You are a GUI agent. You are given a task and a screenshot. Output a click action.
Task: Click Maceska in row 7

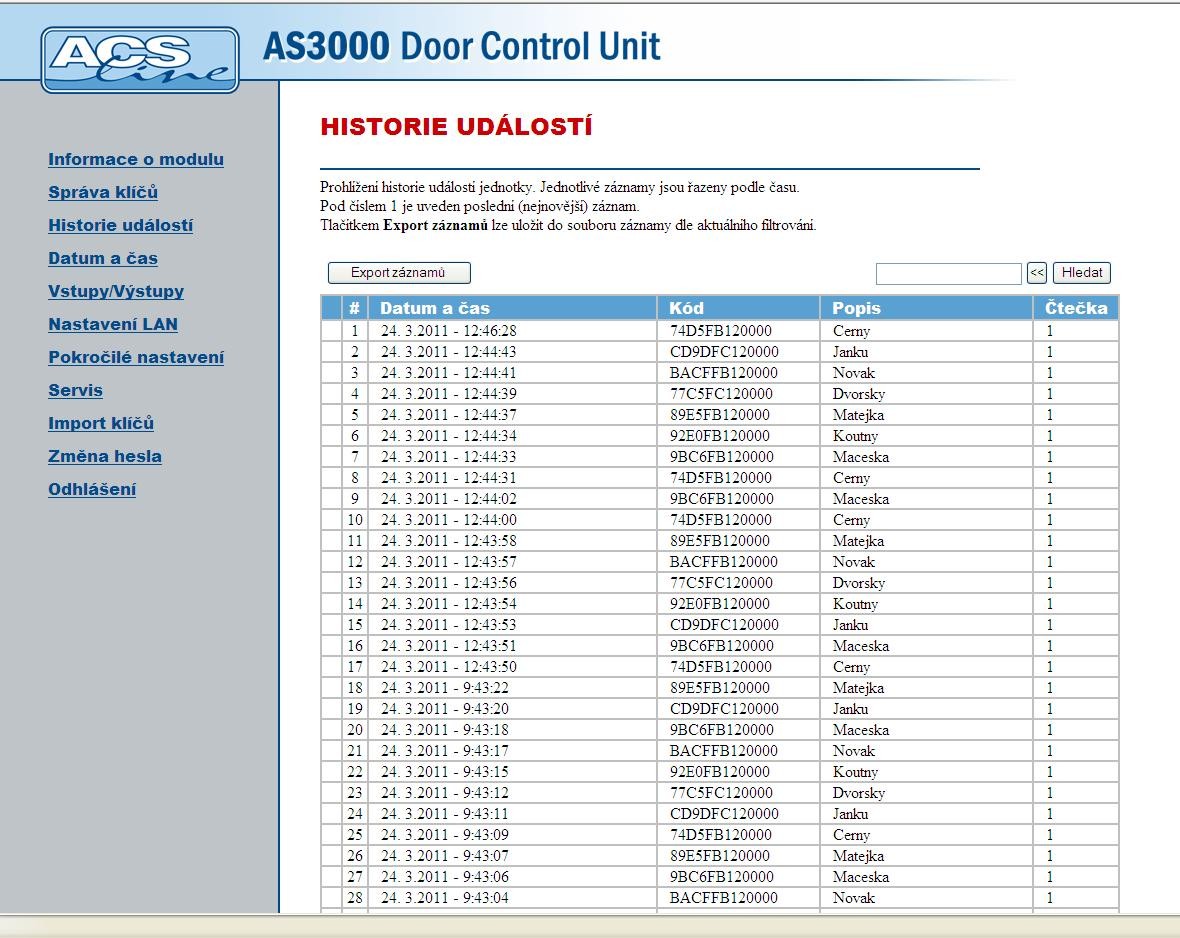point(861,457)
